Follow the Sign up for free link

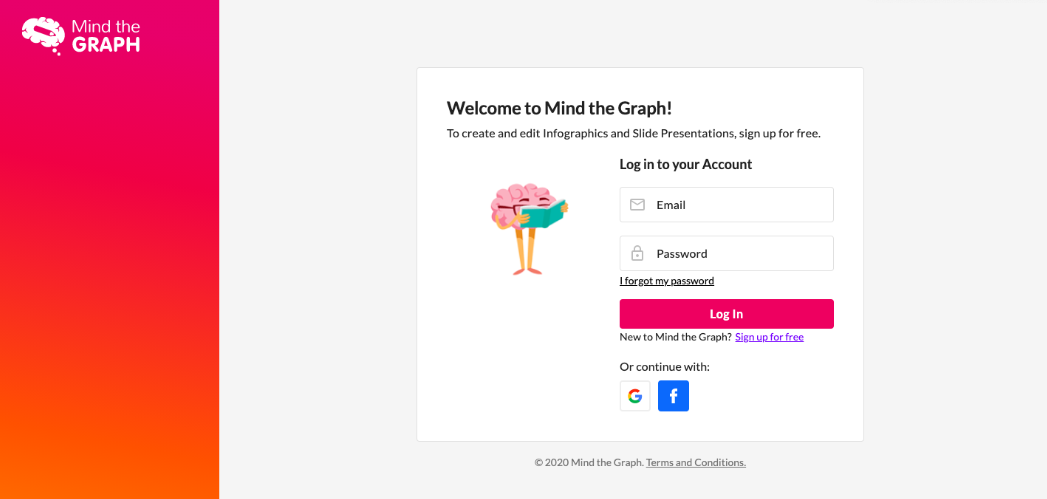769,337
